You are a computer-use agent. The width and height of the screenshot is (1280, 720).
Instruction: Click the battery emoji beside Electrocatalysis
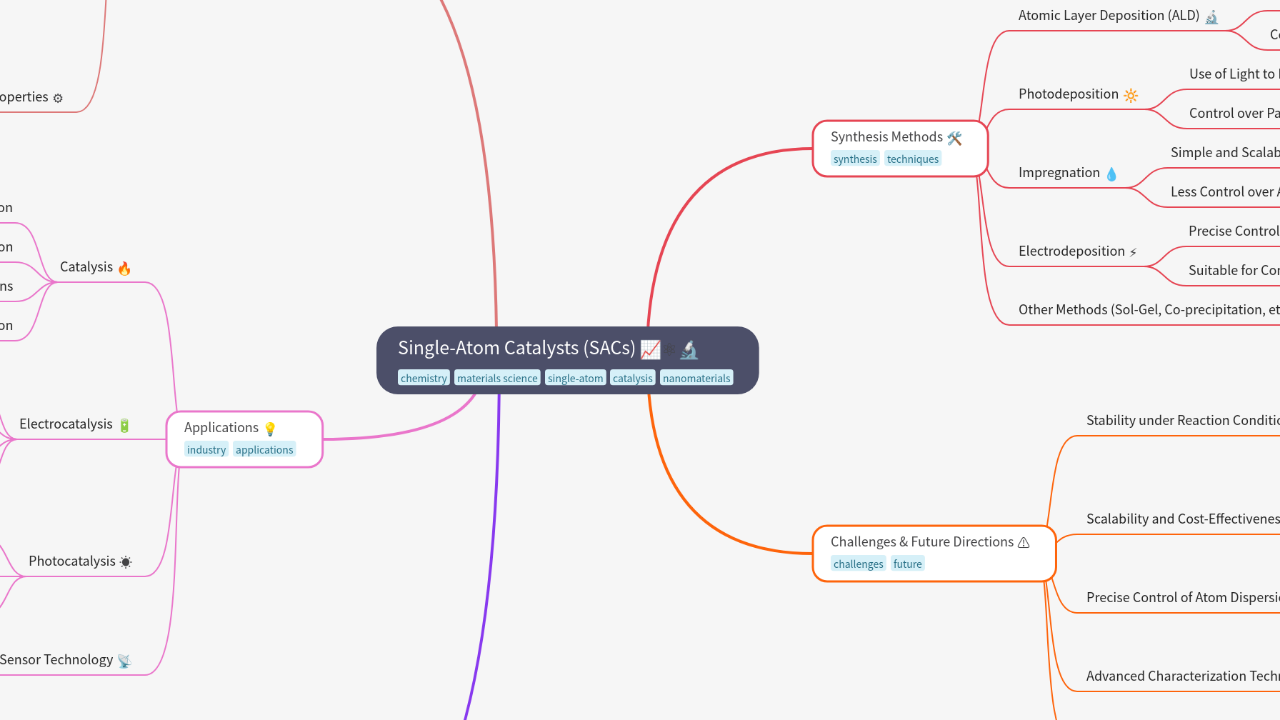pyautogui.click(x=124, y=425)
